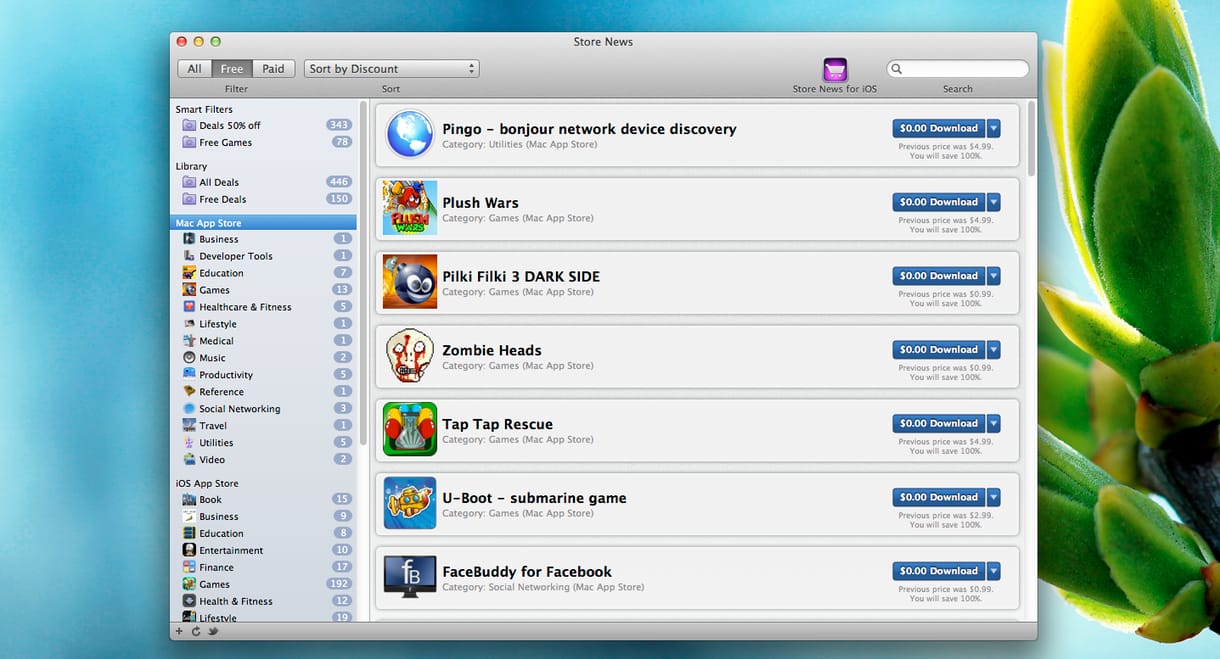Switch filter to All
The image size is (1220, 659).
click(194, 69)
